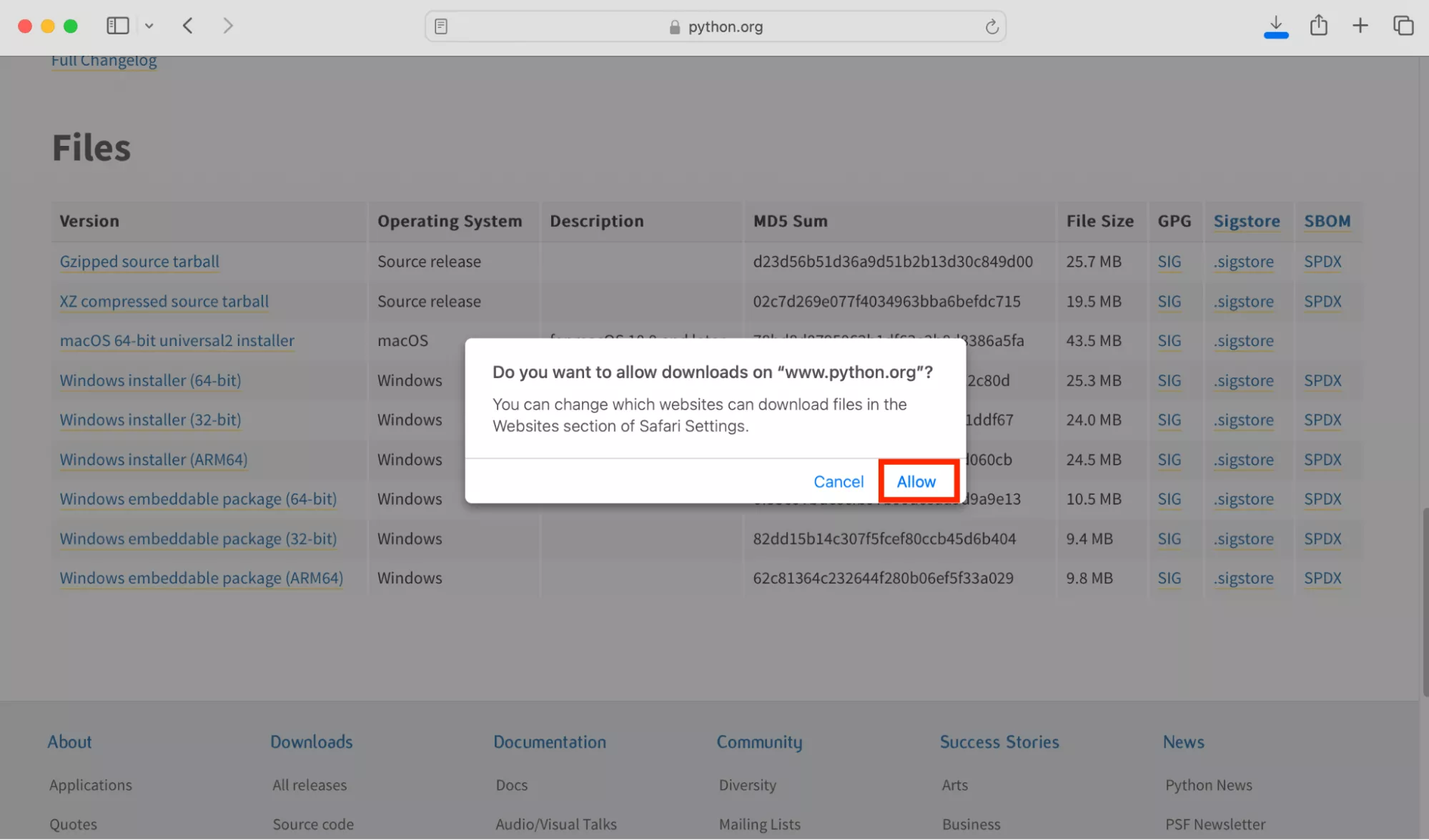Open the Quotes footer link
Screen dimensions: 1429x840
pos(73,824)
